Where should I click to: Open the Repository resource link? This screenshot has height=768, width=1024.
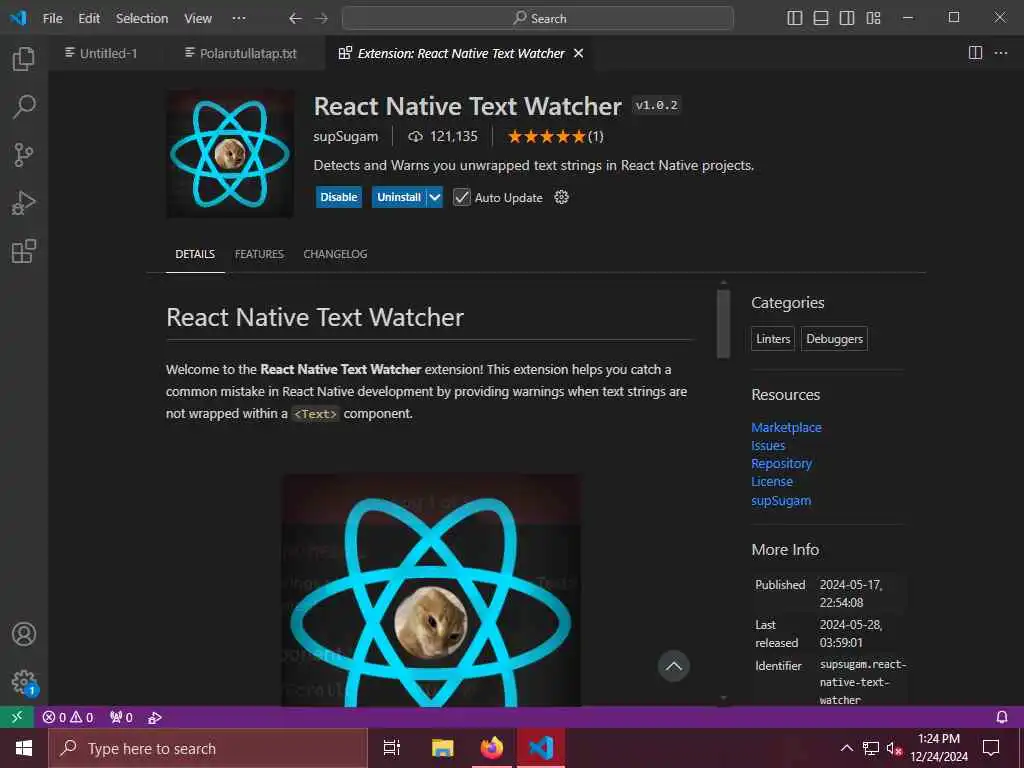click(x=782, y=463)
